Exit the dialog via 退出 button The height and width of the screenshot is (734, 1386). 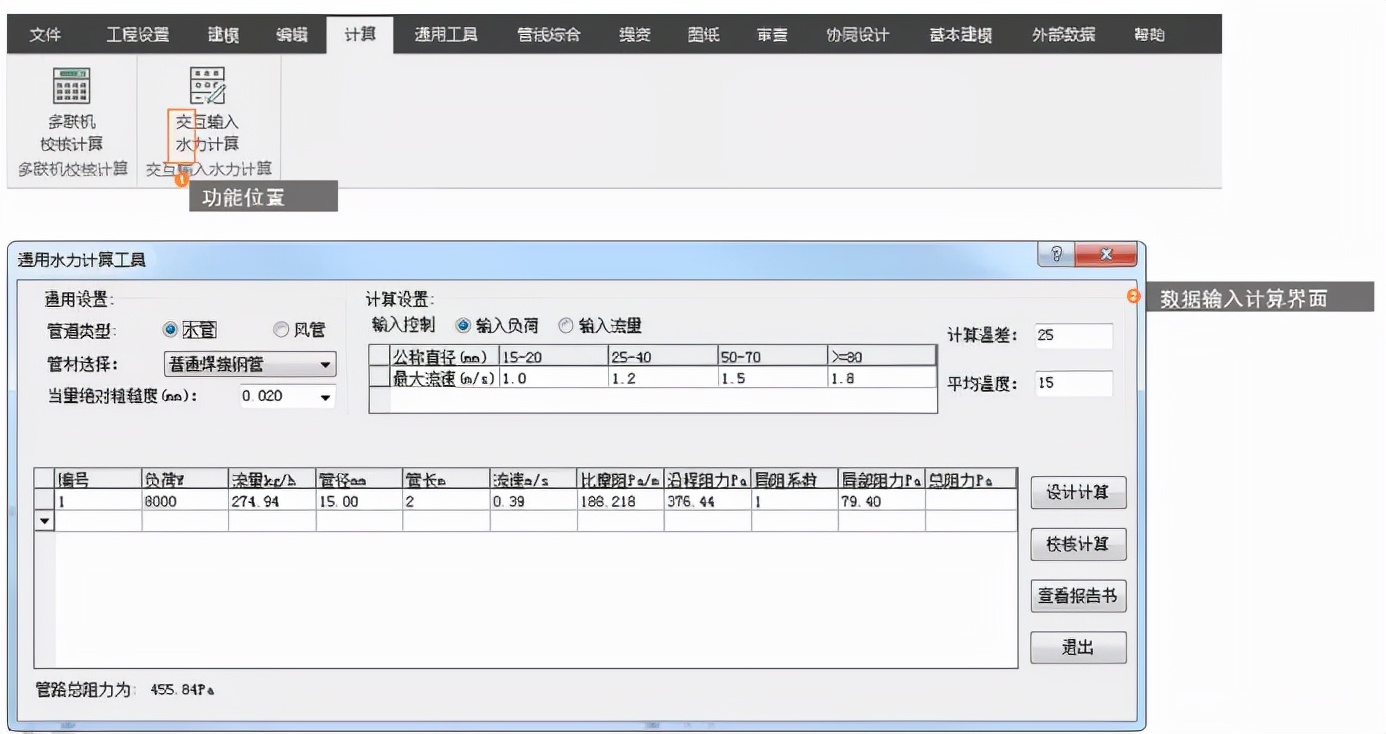[1077, 645]
